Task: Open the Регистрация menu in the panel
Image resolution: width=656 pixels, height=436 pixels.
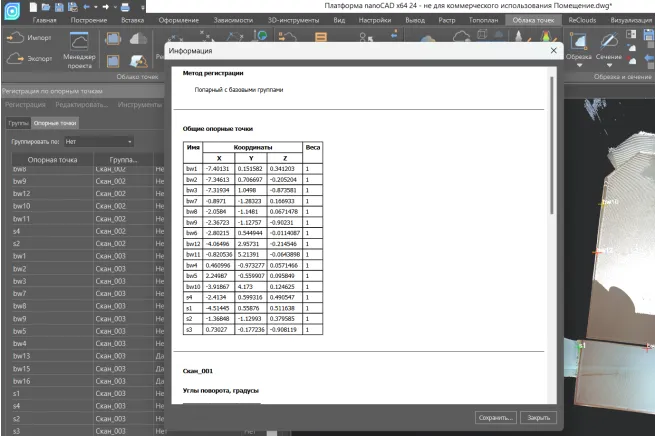Action: [x=24, y=104]
